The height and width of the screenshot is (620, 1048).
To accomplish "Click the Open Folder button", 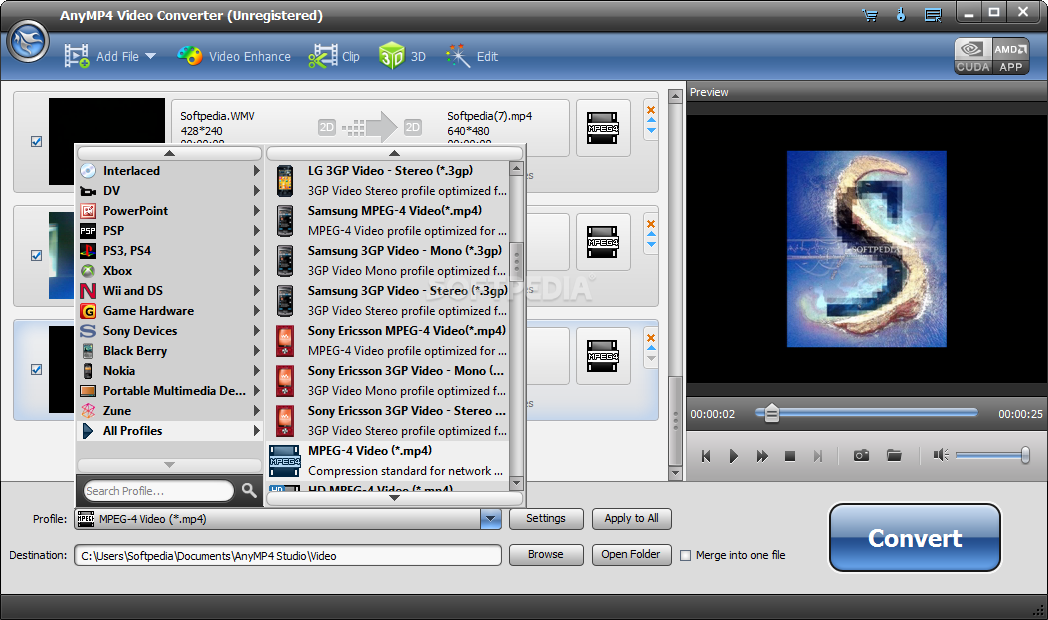I will [632, 555].
